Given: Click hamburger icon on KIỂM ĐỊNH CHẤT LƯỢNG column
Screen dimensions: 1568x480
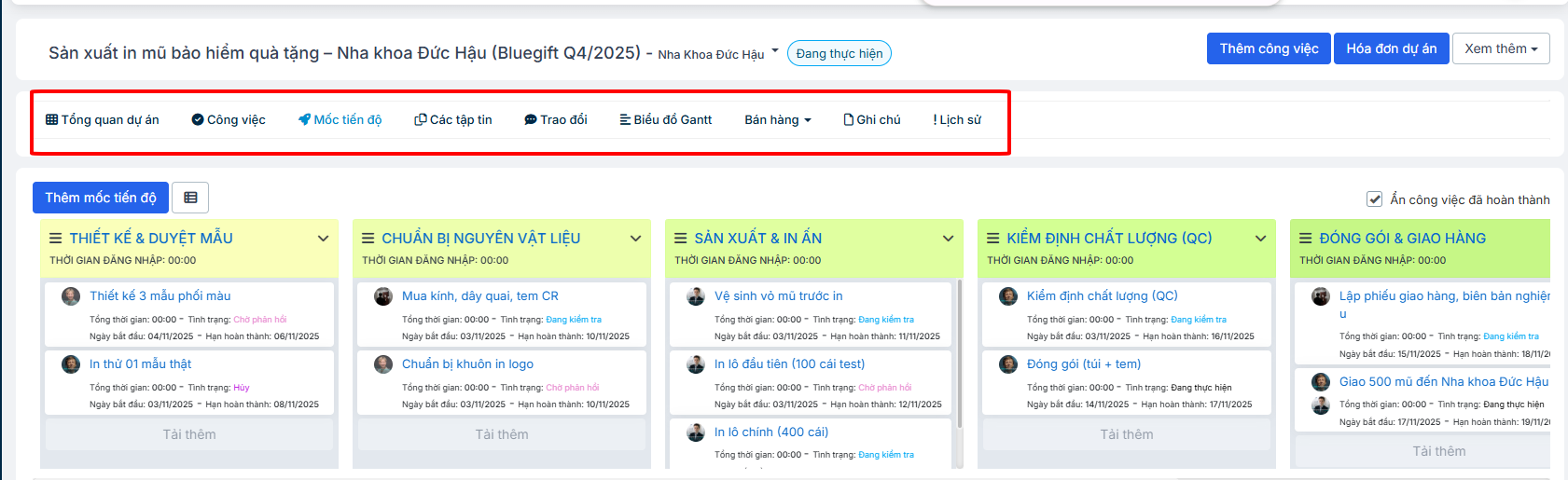Looking at the screenshot, I should [x=993, y=239].
